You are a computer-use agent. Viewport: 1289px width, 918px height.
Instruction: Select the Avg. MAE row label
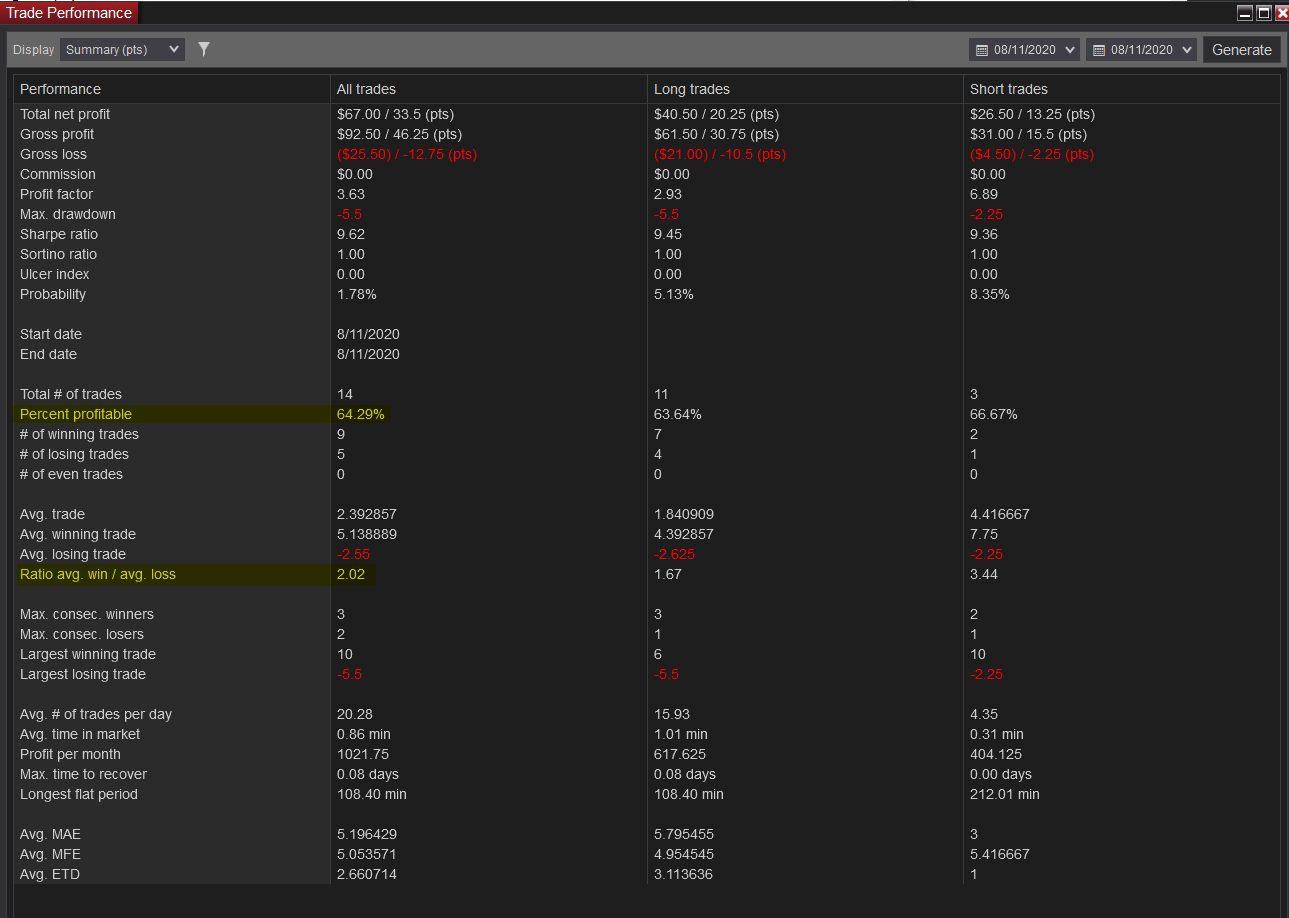click(51, 834)
